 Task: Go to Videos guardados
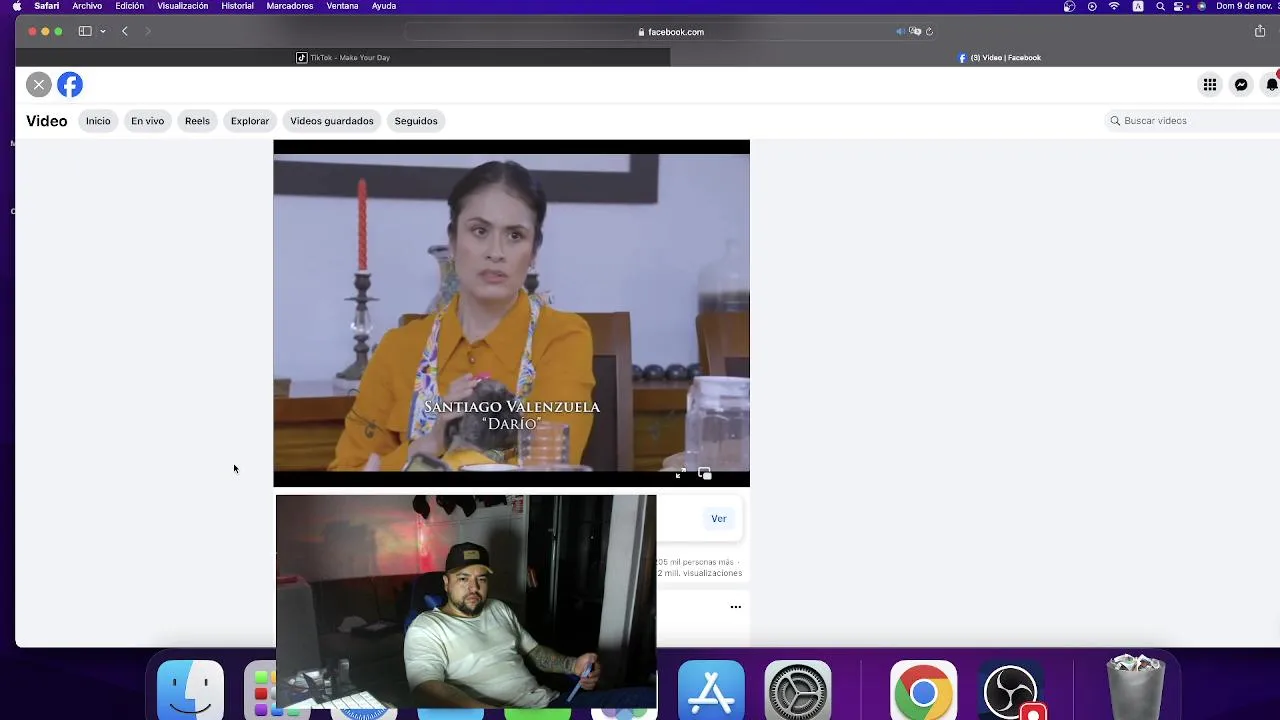point(332,121)
